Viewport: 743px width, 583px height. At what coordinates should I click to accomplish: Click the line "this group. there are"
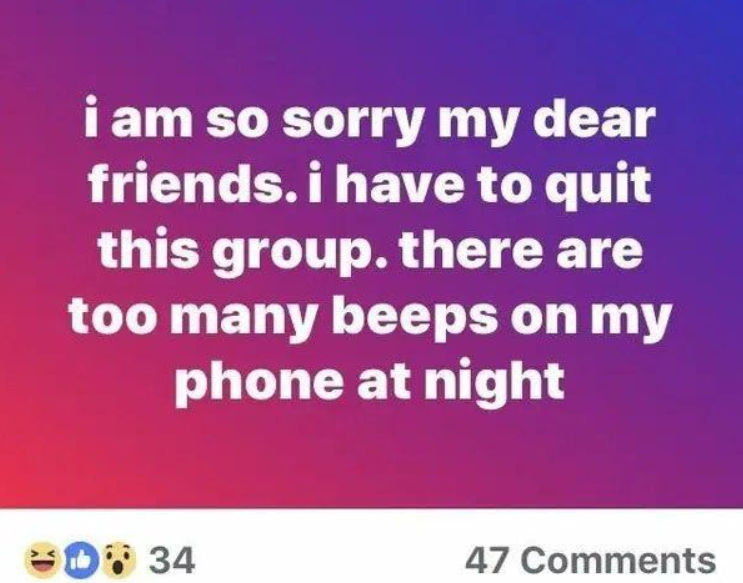(x=371, y=250)
